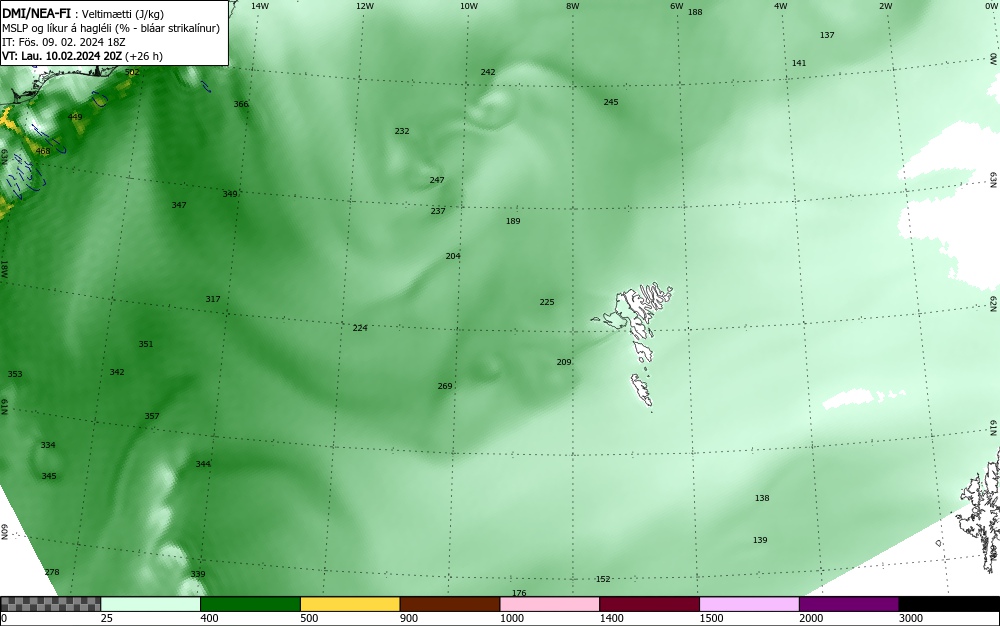This screenshot has height=626, width=1000.
Task: Click the map value 225
Action: (547, 302)
